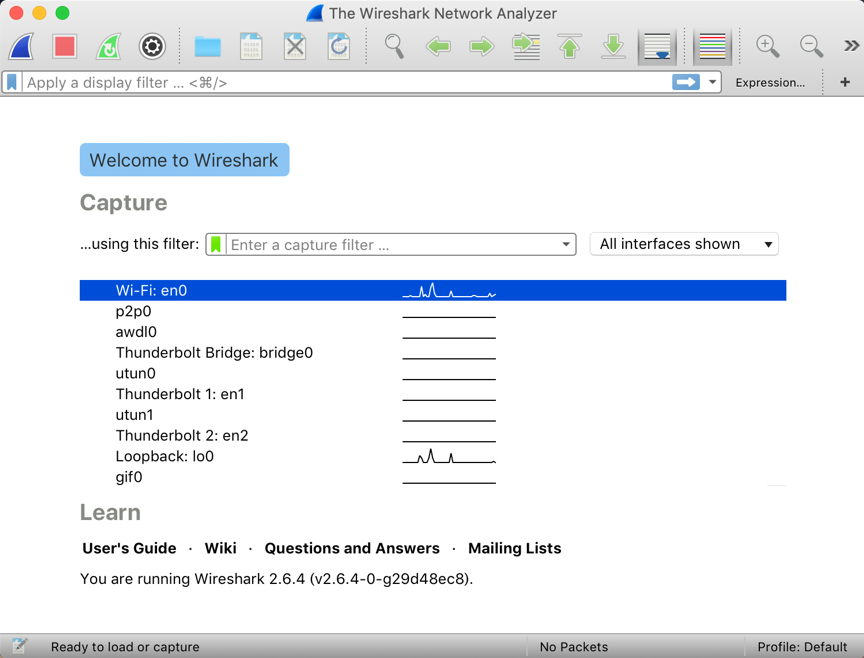Zoom in the main window text
The image size is (864, 658).
click(x=768, y=46)
